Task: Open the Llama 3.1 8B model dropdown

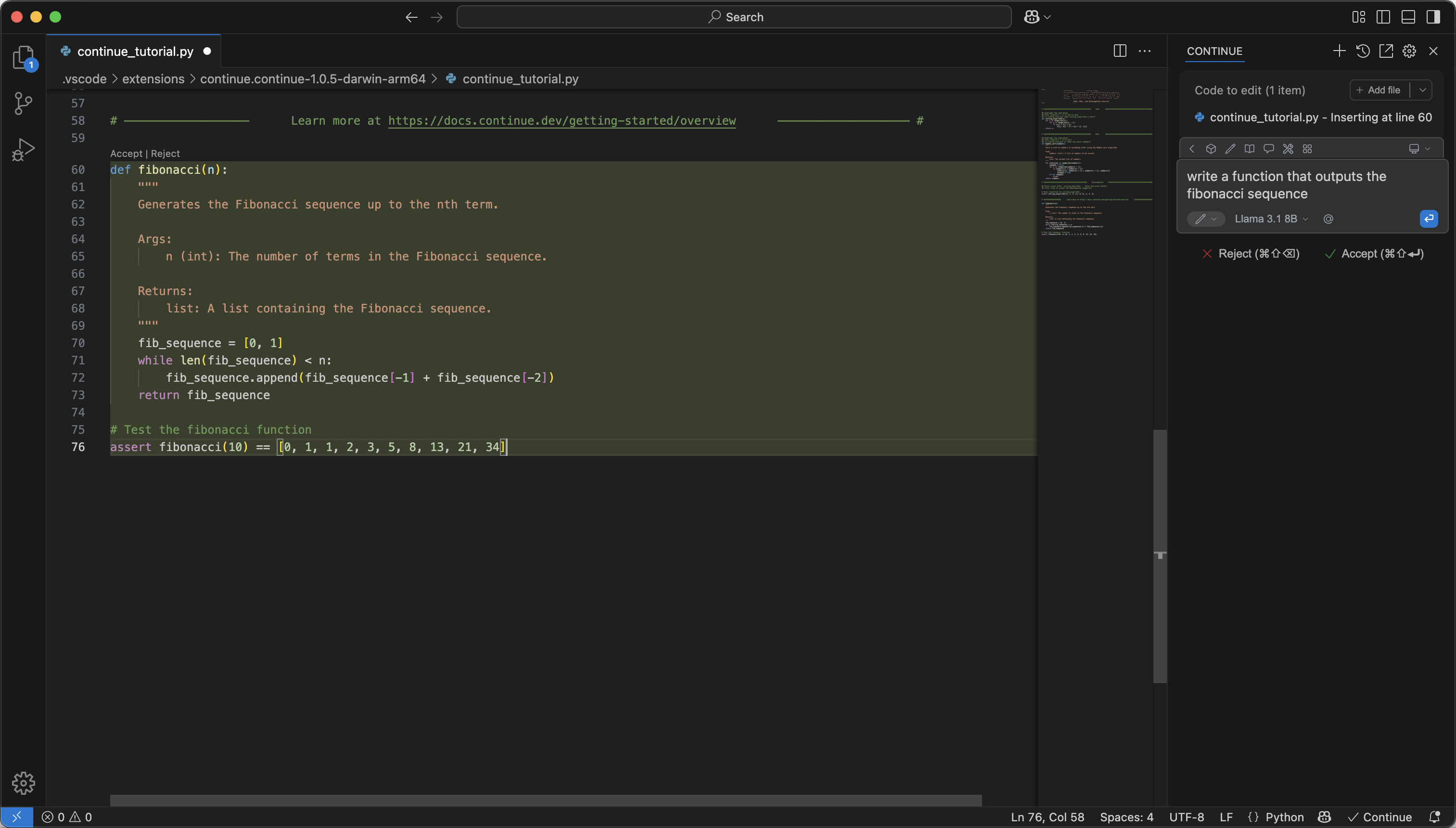Action: click(x=1271, y=219)
